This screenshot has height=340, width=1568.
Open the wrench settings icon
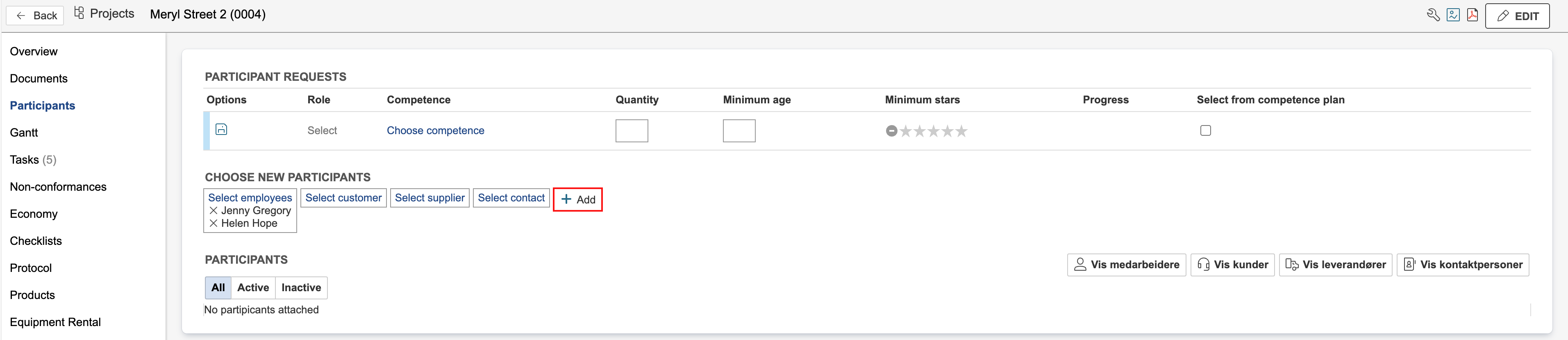pyautogui.click(x=1433, y=15)
